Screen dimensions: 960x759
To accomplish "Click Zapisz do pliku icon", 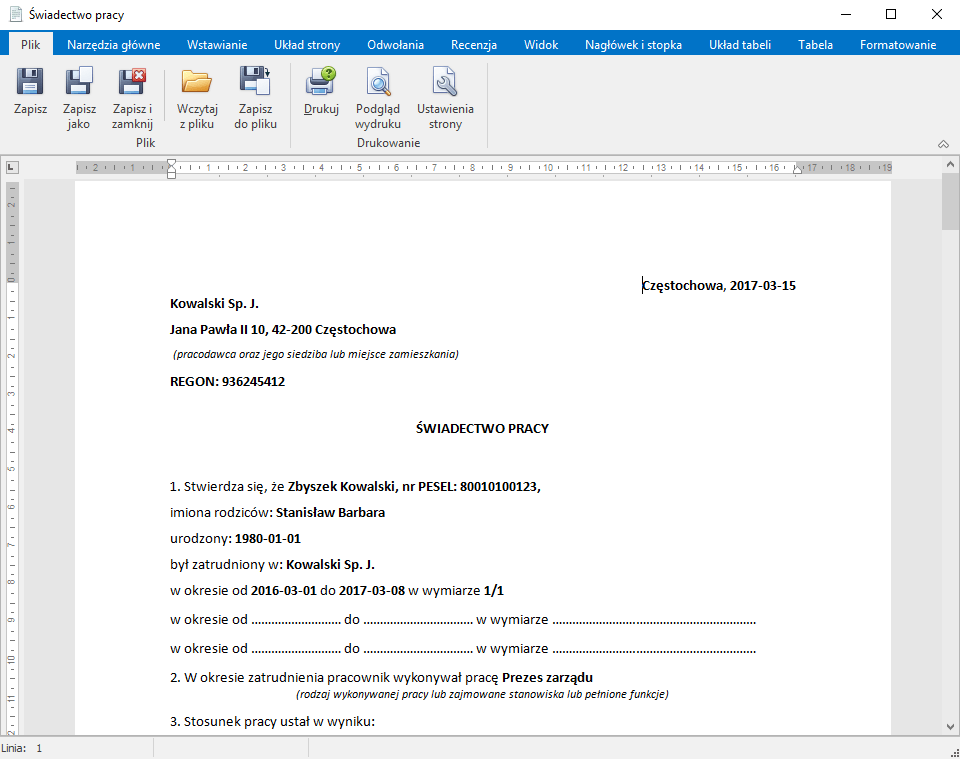I will (255, 82).
